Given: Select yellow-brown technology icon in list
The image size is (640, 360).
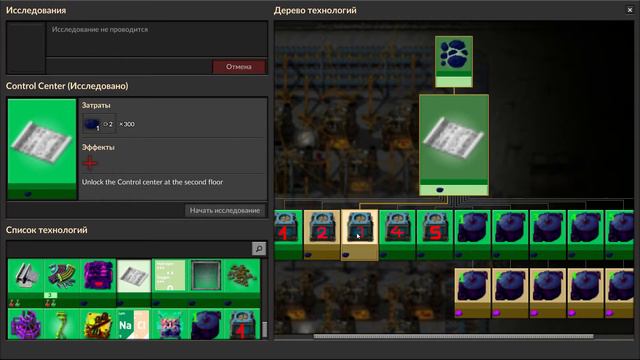Looking at the screenshot, I should coord(98,324).
